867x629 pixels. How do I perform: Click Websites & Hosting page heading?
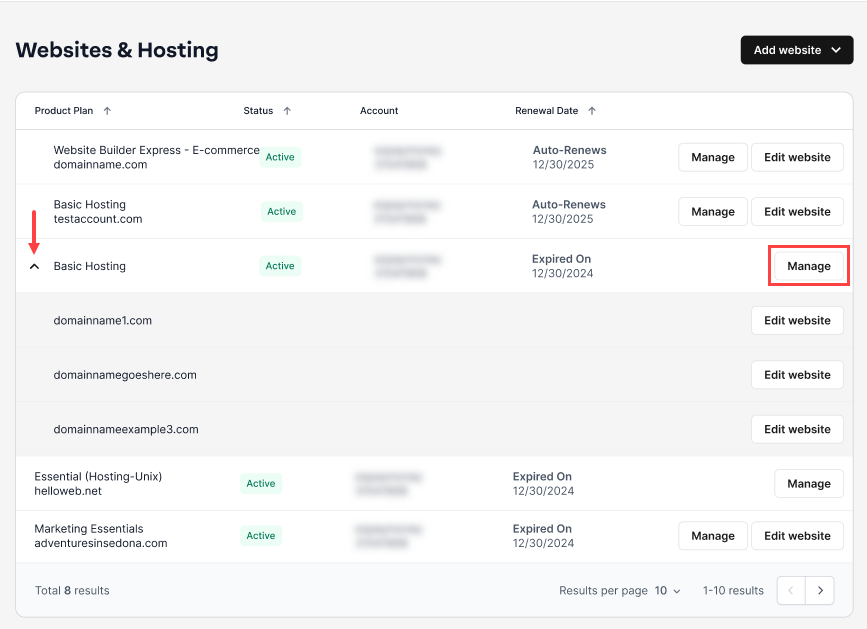click(x=117, y=50)
